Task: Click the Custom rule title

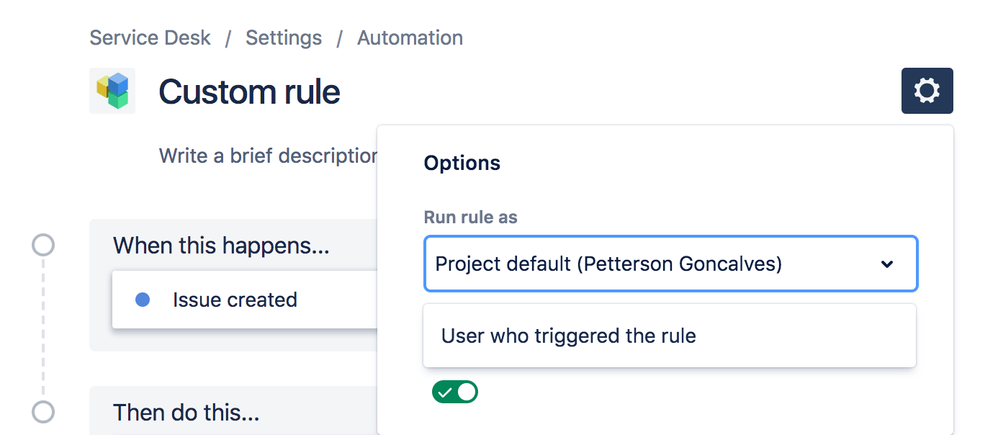Action: click(x=249, y=92)
